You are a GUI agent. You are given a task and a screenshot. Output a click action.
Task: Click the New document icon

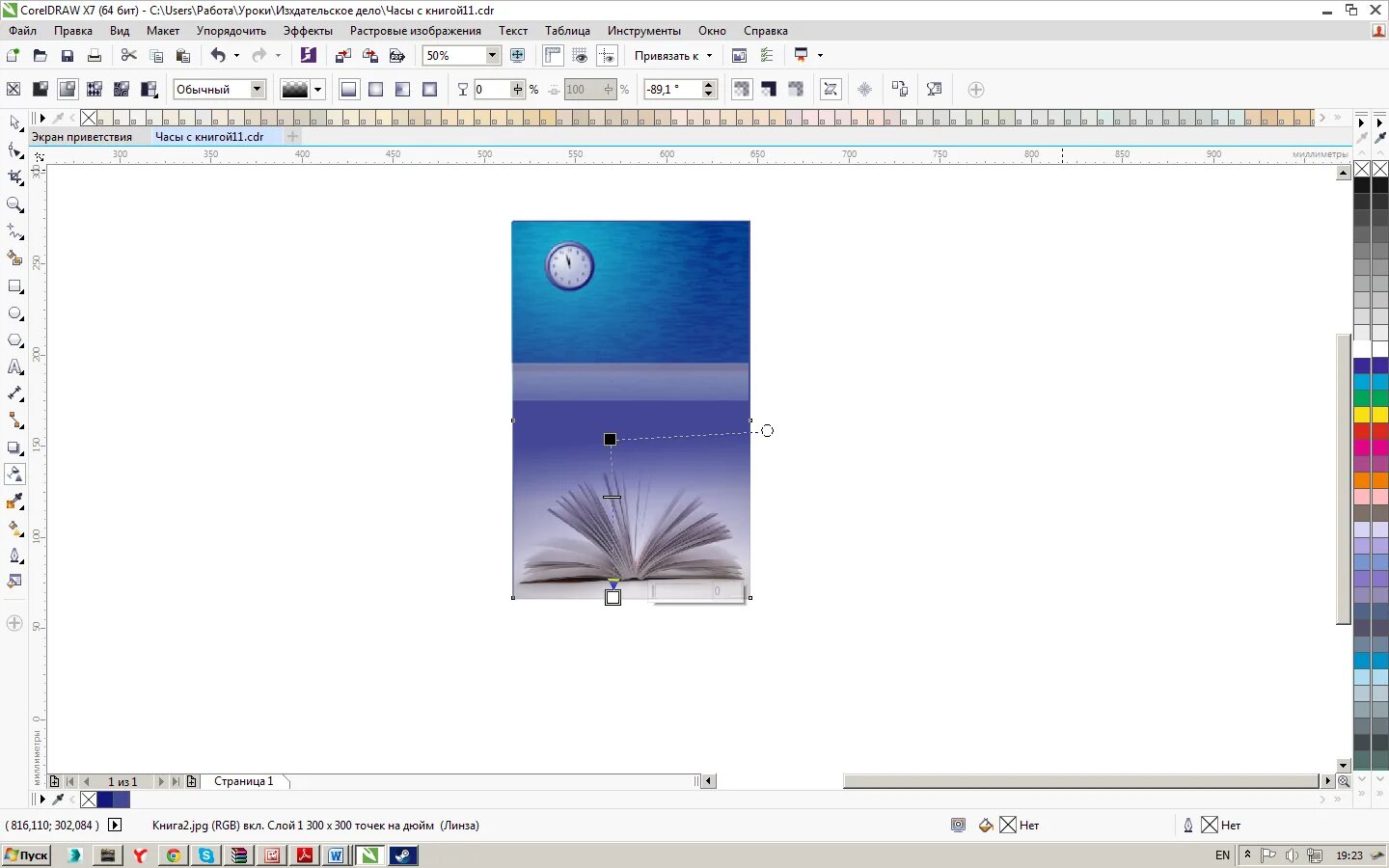(x=14, y=56)
